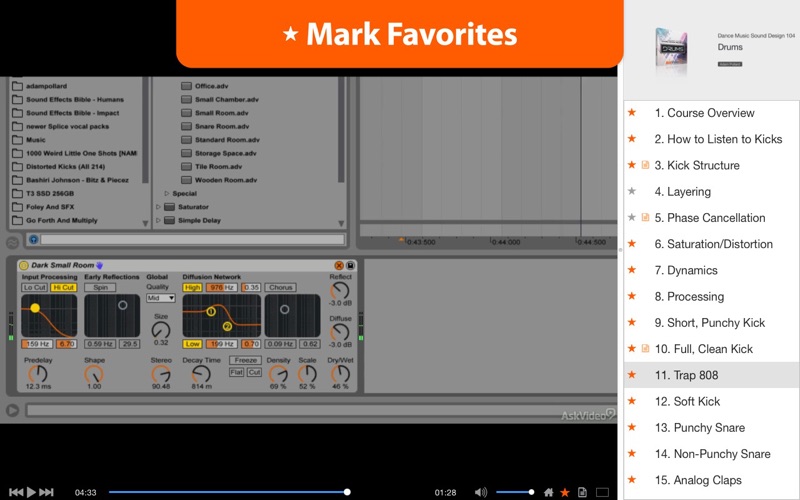Click the preset list scroll-down arrow
The image size is (800, 500).
[x=341, y=223]
